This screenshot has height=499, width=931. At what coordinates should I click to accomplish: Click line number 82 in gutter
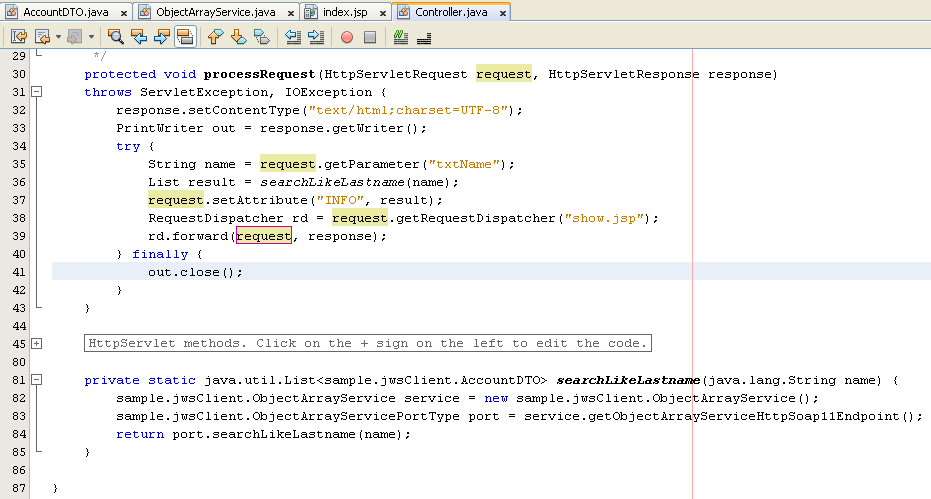(x=19, y=398)
